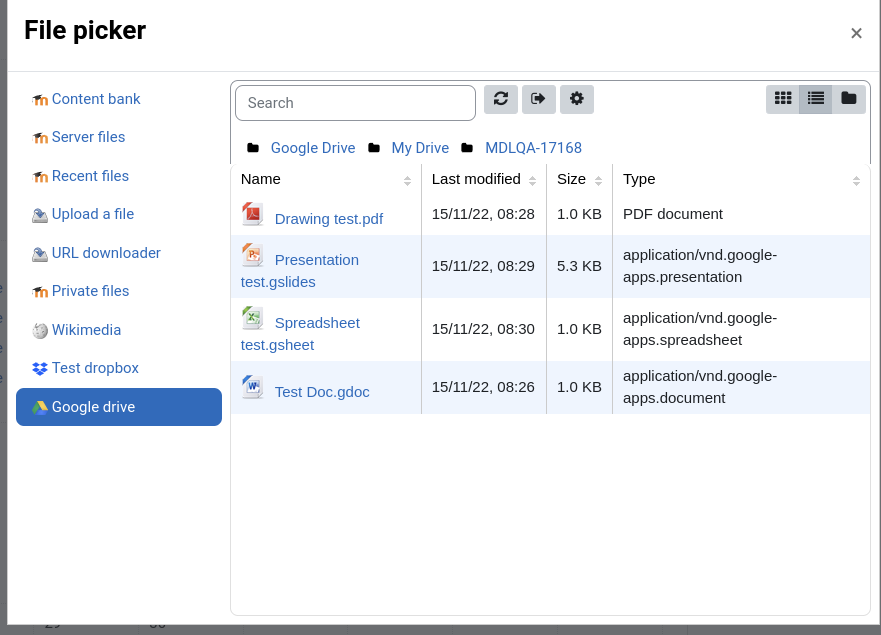Select Upload a file option
This screenshot has width=881, height=635.
[93, 214]
